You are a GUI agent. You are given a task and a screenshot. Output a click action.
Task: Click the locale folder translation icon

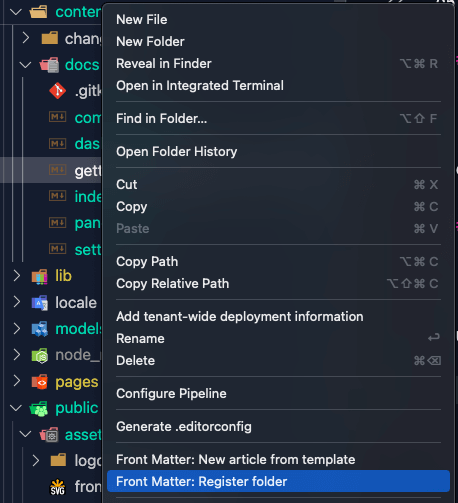pyautogui.click(x=40, y=303)
